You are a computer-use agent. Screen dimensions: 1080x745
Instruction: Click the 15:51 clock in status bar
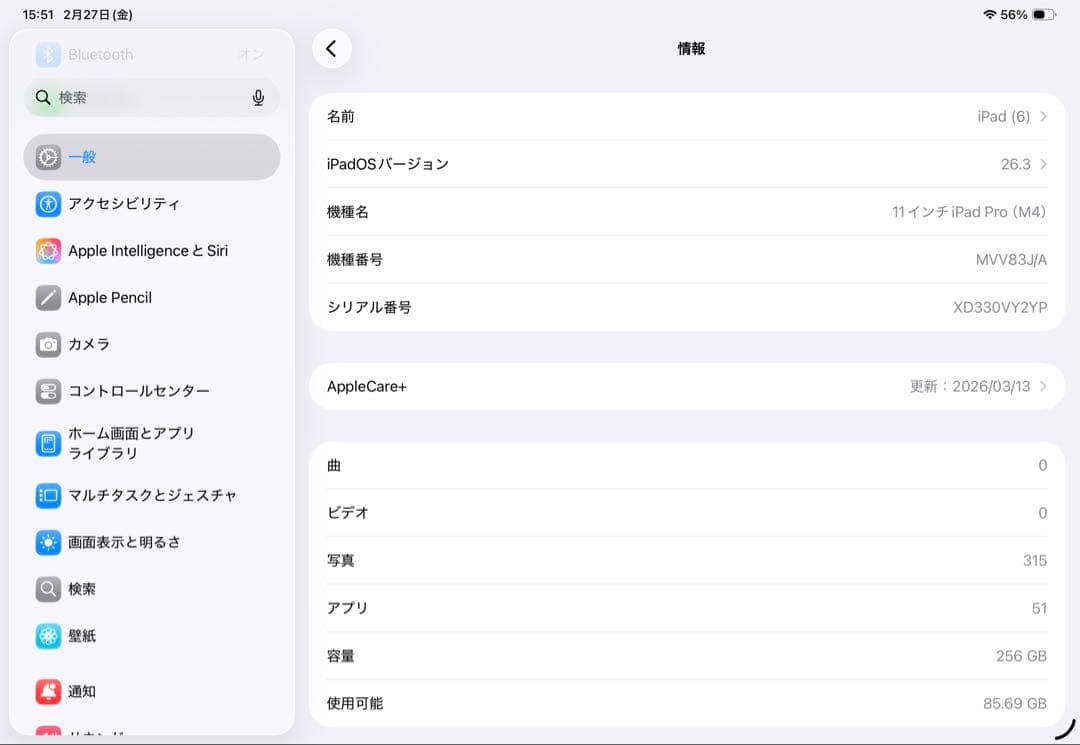pyautogui.click(x=38, y=14)
